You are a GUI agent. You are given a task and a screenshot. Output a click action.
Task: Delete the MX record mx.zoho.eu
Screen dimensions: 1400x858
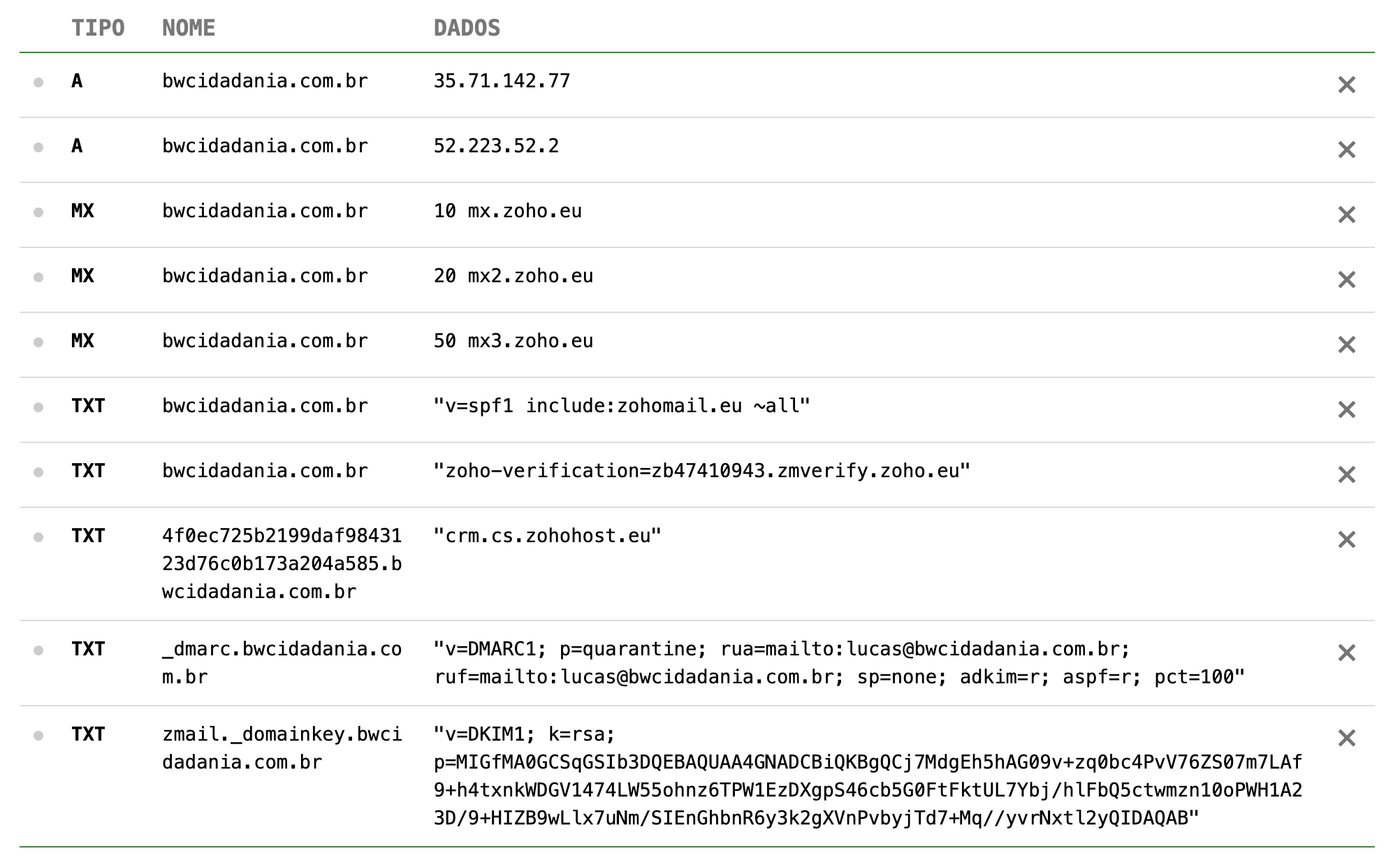tap(1346, 214)
